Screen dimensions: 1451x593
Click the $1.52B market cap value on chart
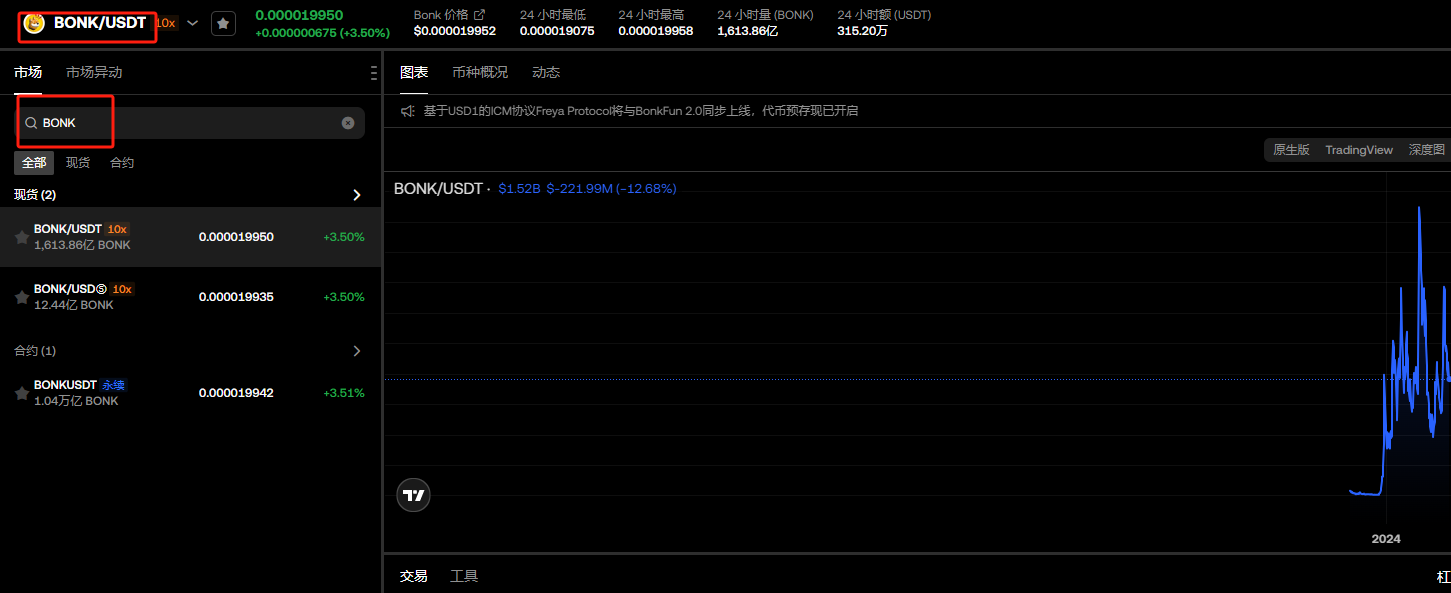point(519,188)
